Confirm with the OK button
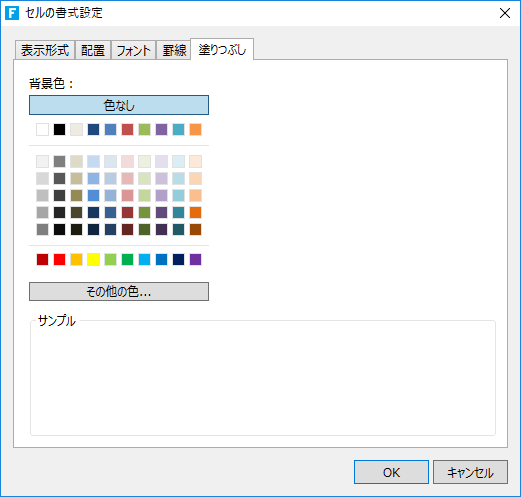 (x=391, y=472)
